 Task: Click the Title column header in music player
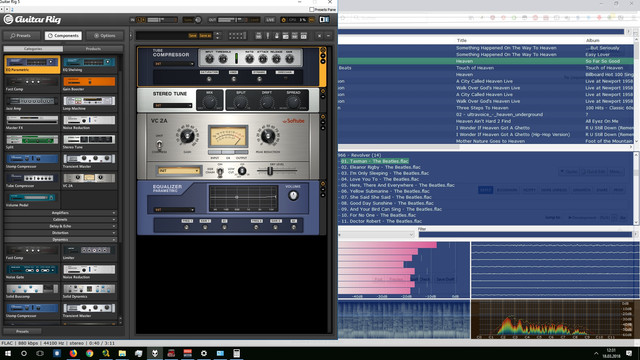pyautogui.click(x=462, y=40)
